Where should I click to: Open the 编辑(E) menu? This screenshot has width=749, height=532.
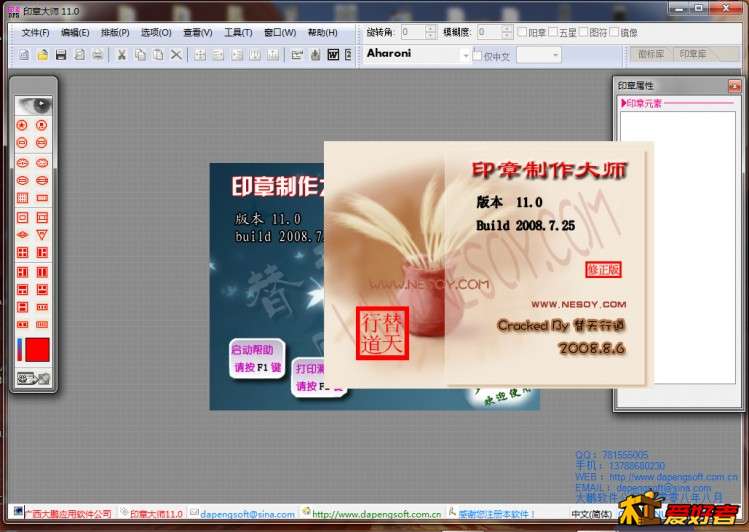pos(75,32)
